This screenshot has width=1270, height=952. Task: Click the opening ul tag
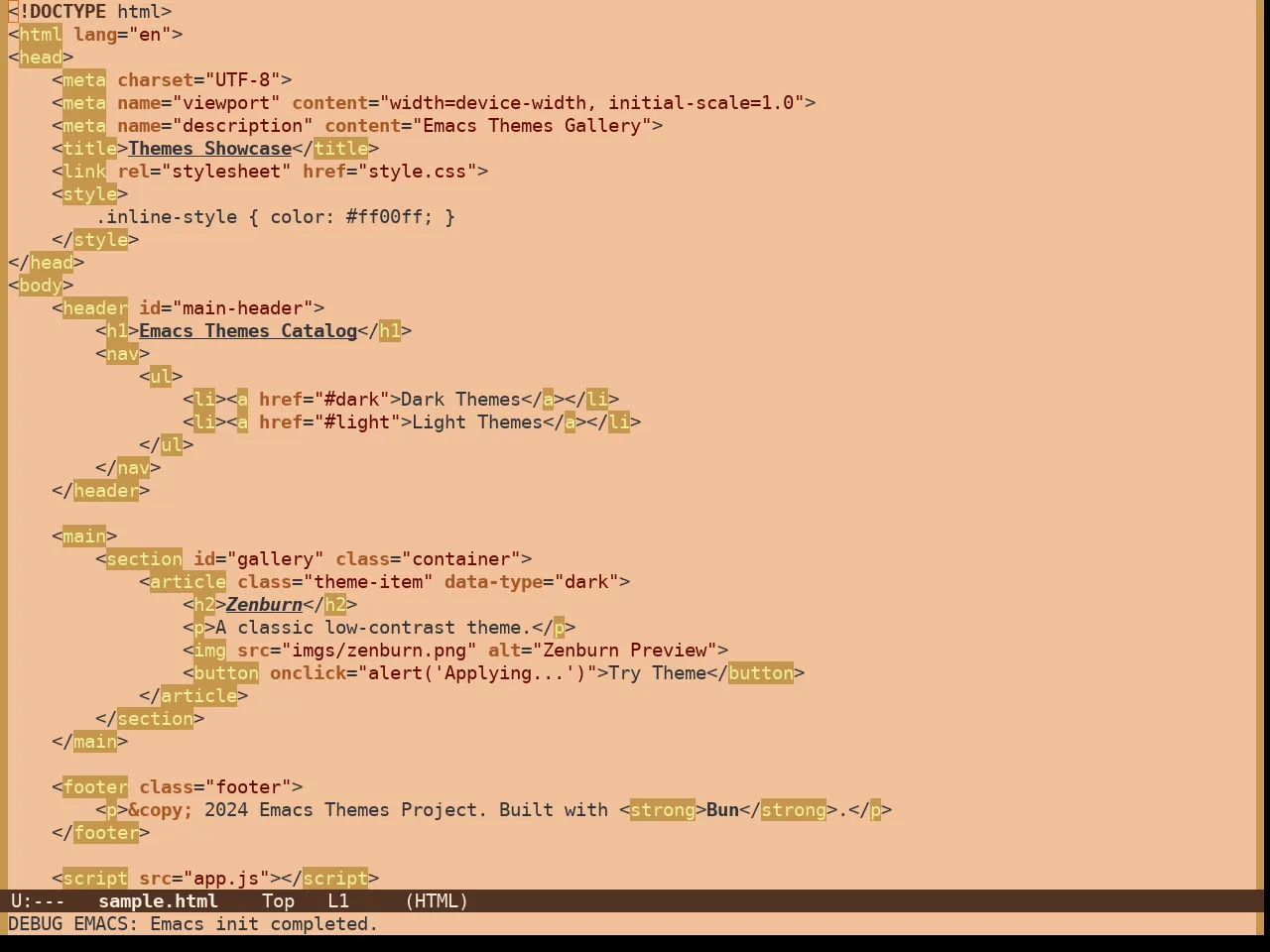[x=161, y=377]
